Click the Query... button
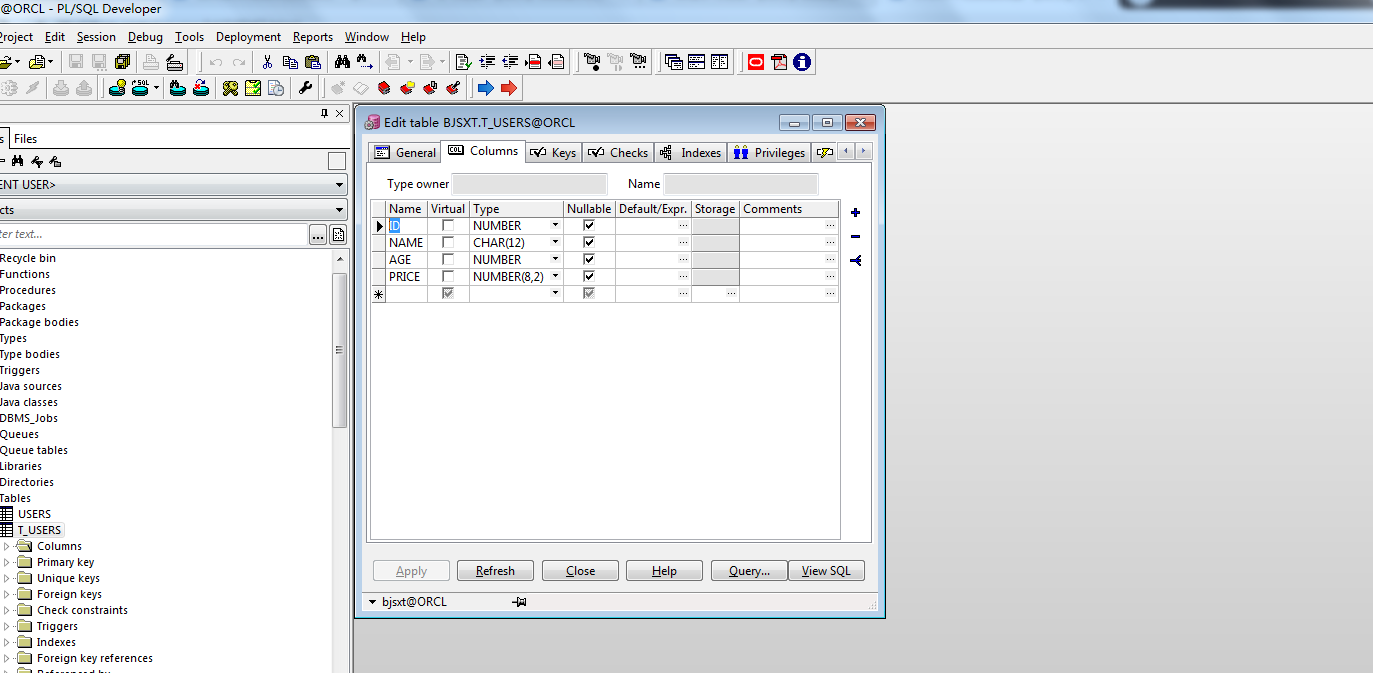This screenshot has width=1373, height=673. [749, 571]
